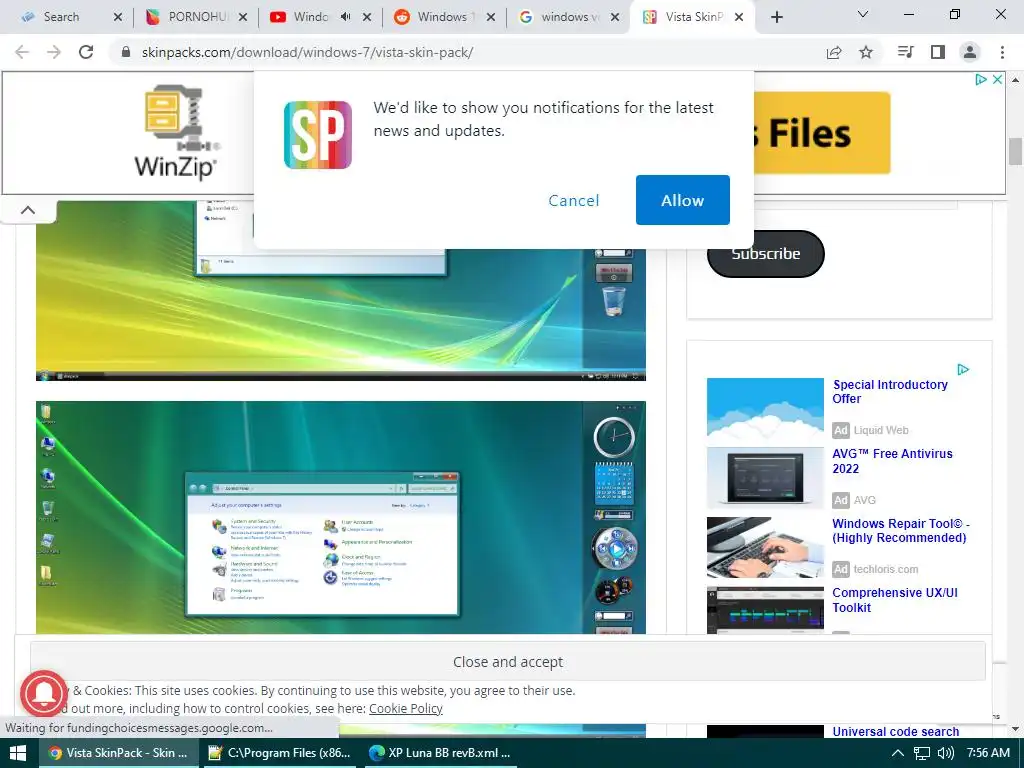Click the red notification bell icon
The width and height of the screenshot is (1024, 768).
pyautogui.click(x=44, y=694)
